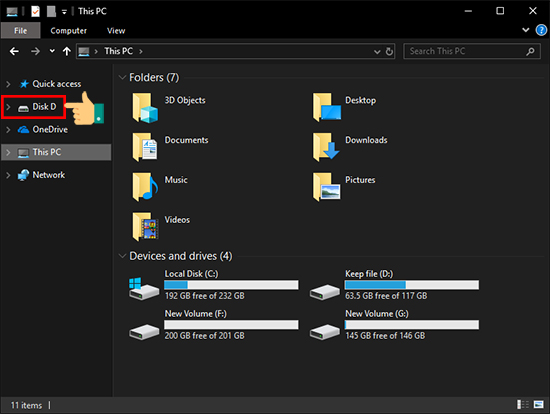The width and height of the screenshot is (550, 414).
Task: Open the Help question mark icon
Action: pyautogui.click(x=541, y=30)
